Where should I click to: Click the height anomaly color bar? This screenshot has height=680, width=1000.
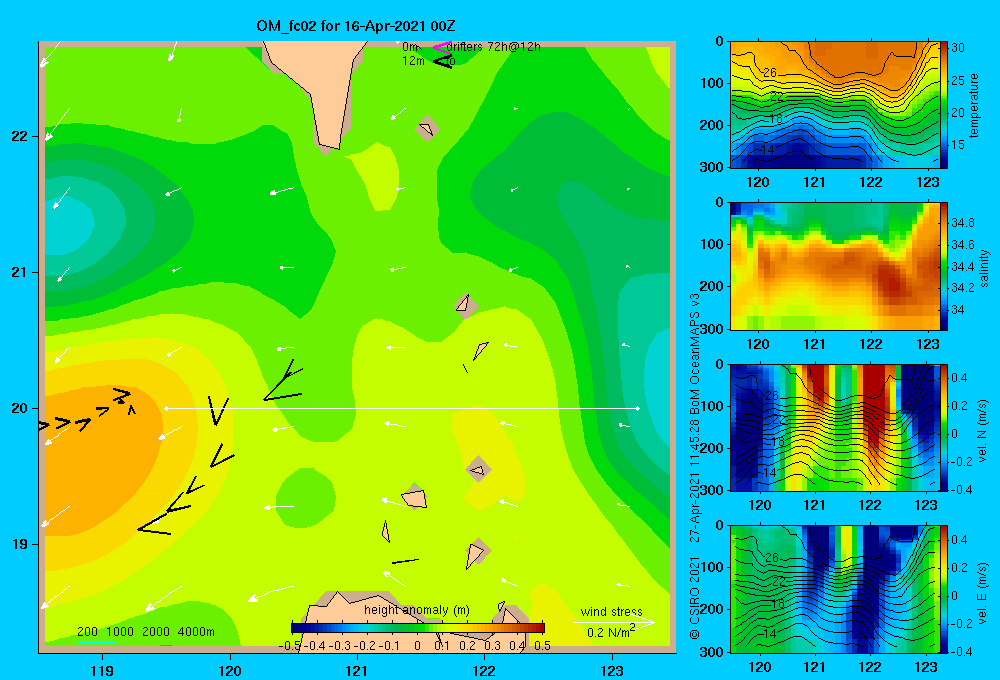(x=418, y=628)
